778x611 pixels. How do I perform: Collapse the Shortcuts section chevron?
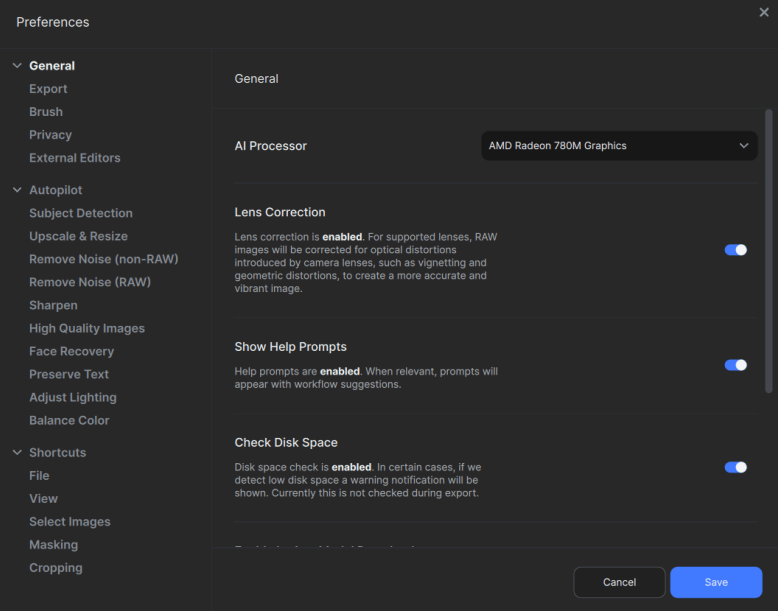(x=17, y=452)
